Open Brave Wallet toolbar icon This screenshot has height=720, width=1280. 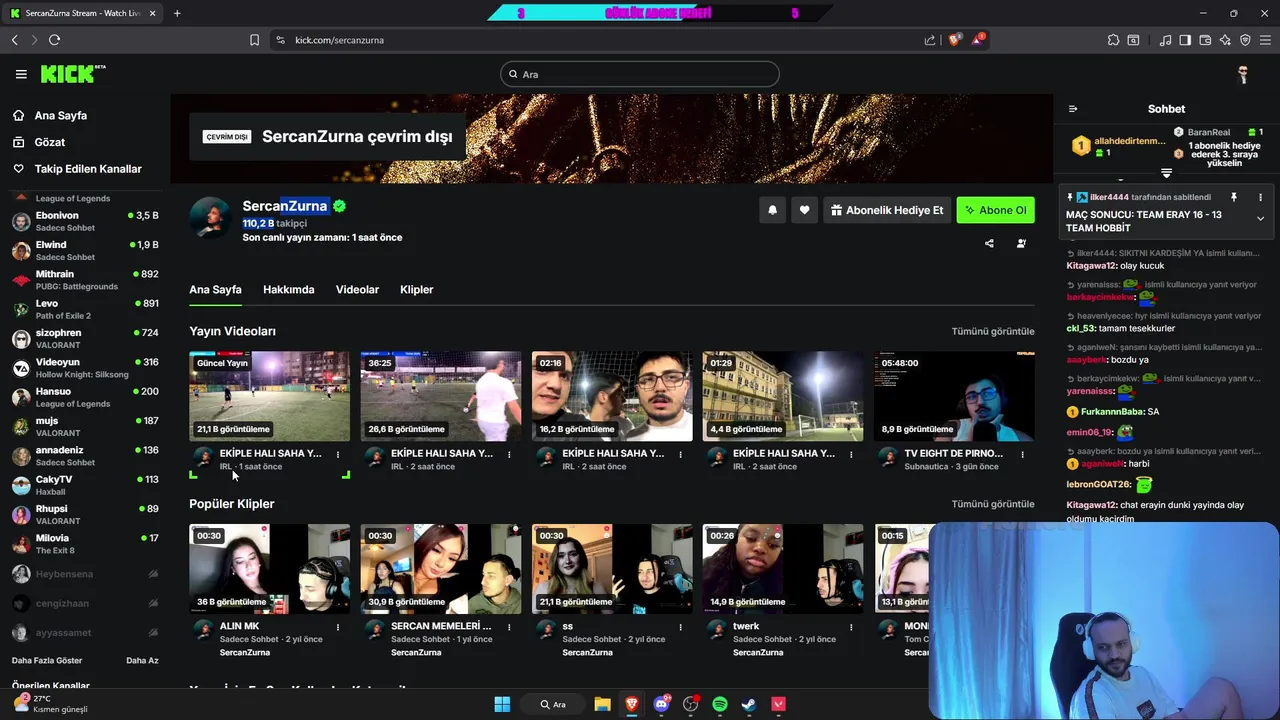pyautogui.click(x=1205, y=40)
